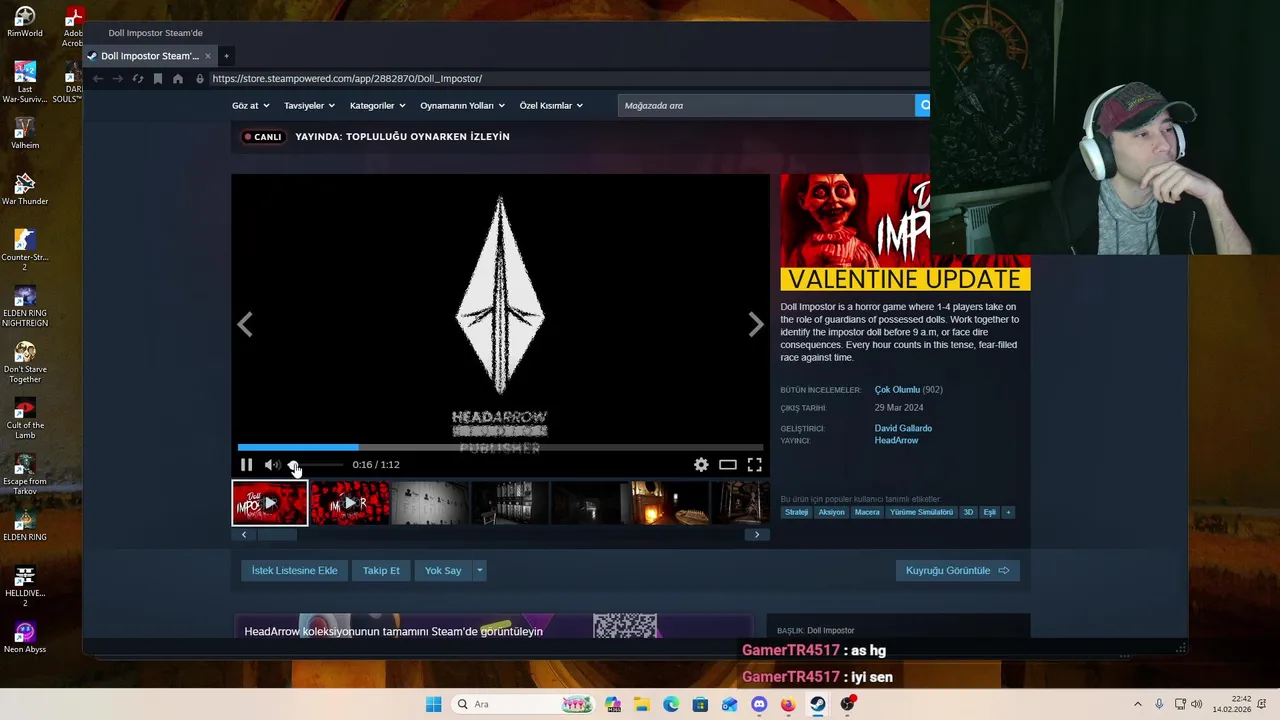Show the previous media with the left arrow

point(245,324)
